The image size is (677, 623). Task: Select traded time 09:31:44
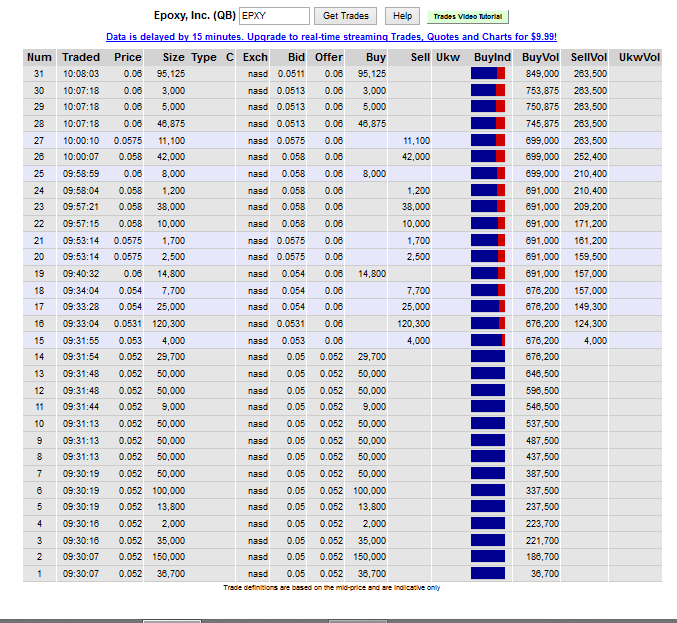point(81,407)
